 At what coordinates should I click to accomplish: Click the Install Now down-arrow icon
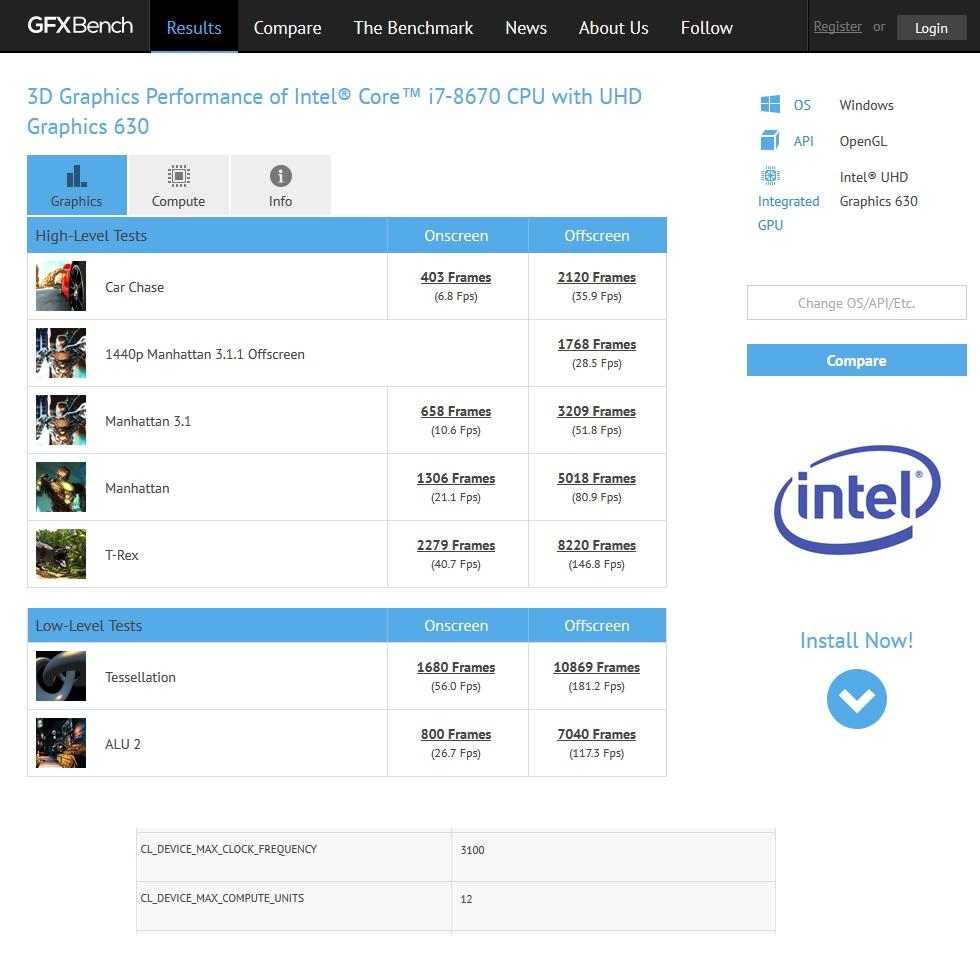tap(856, 699)
